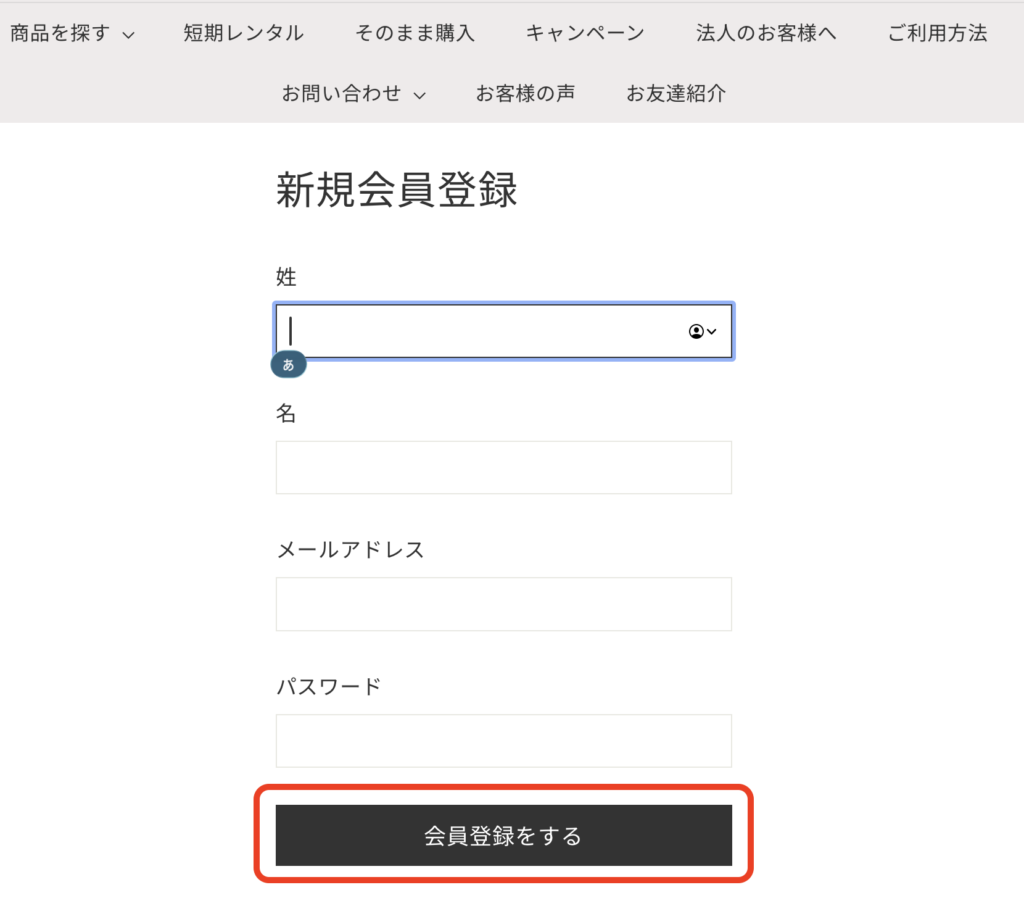1024x898 pixels.
Task: Select the メールアドレス input box
Action: 503,604
